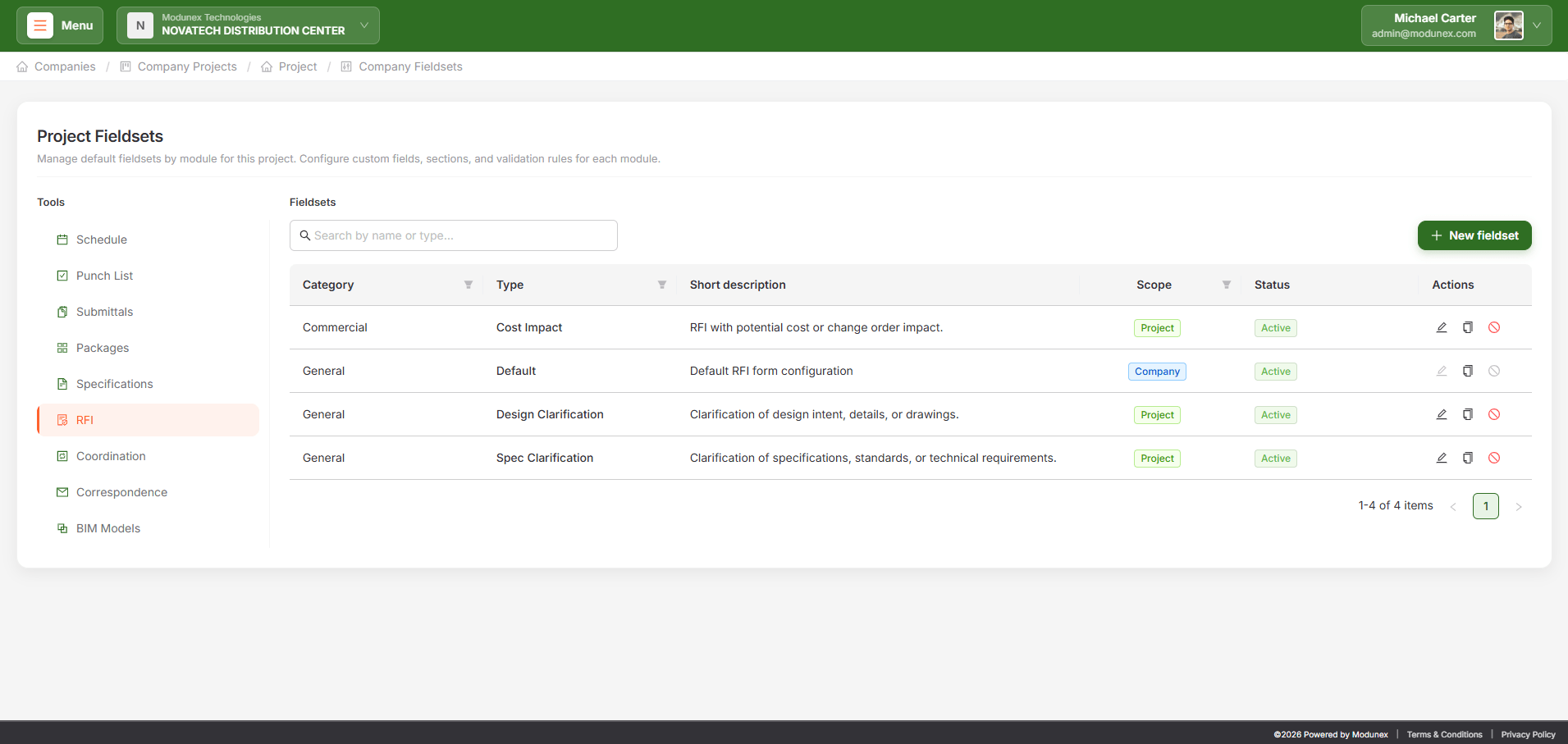This screenshot has width=1568, height=744.
Task: Select Submittals in the Tools list
Action: click(x=104, y=312)
